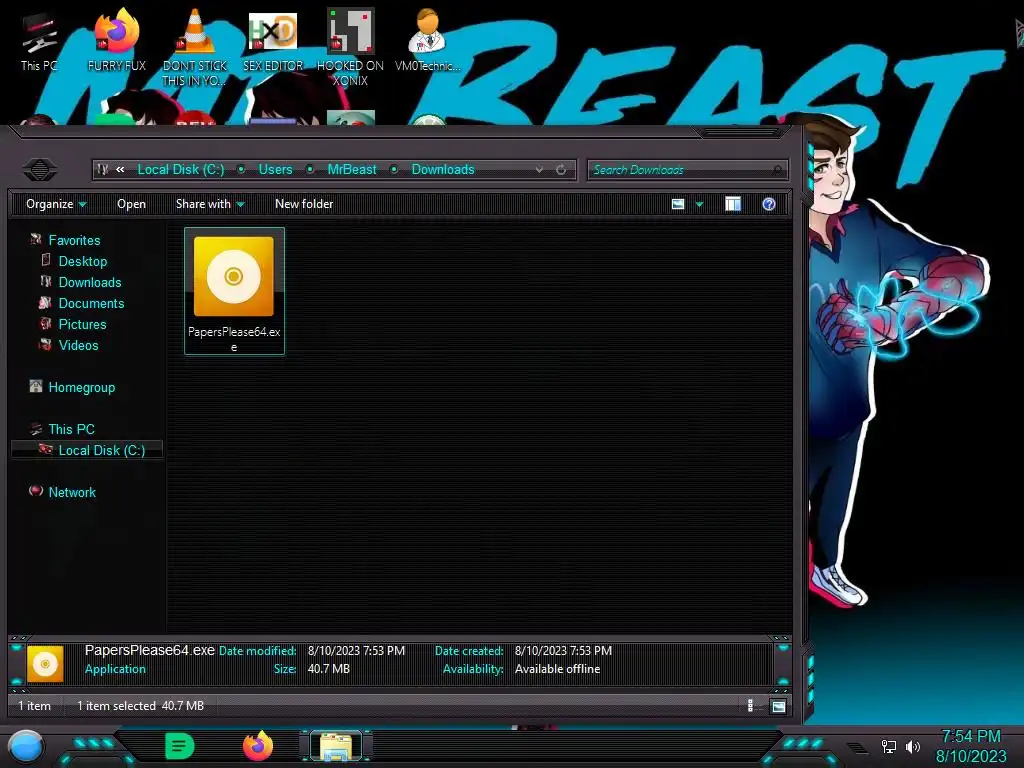Launch FURRY FUX Firefox desktop shortcut

click(117, 40)
